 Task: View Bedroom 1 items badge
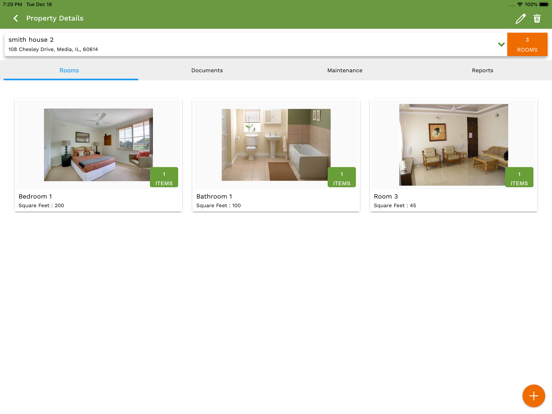click(x=164, y=177)
